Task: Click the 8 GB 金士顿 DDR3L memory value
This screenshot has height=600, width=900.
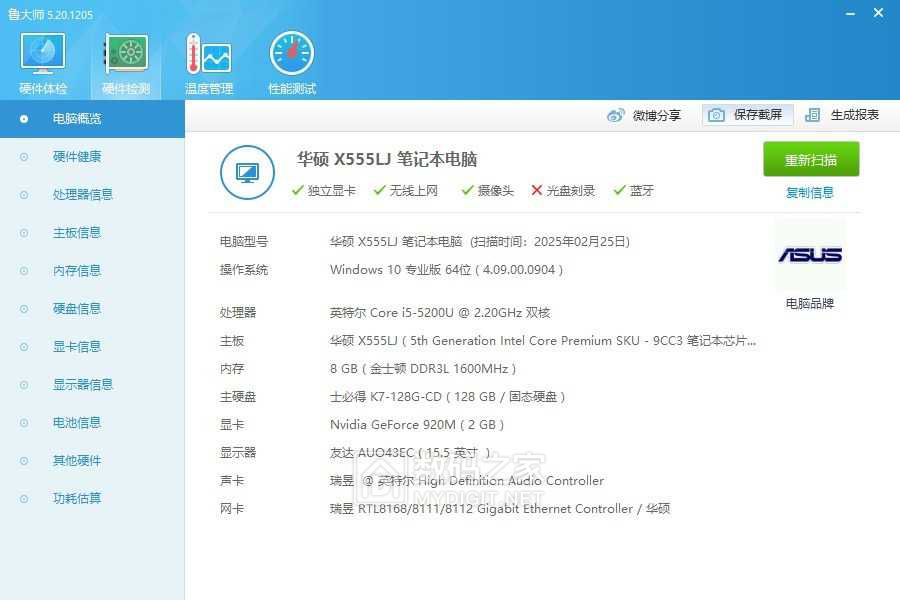Action: pyautogui.click(x=423, y=369)
